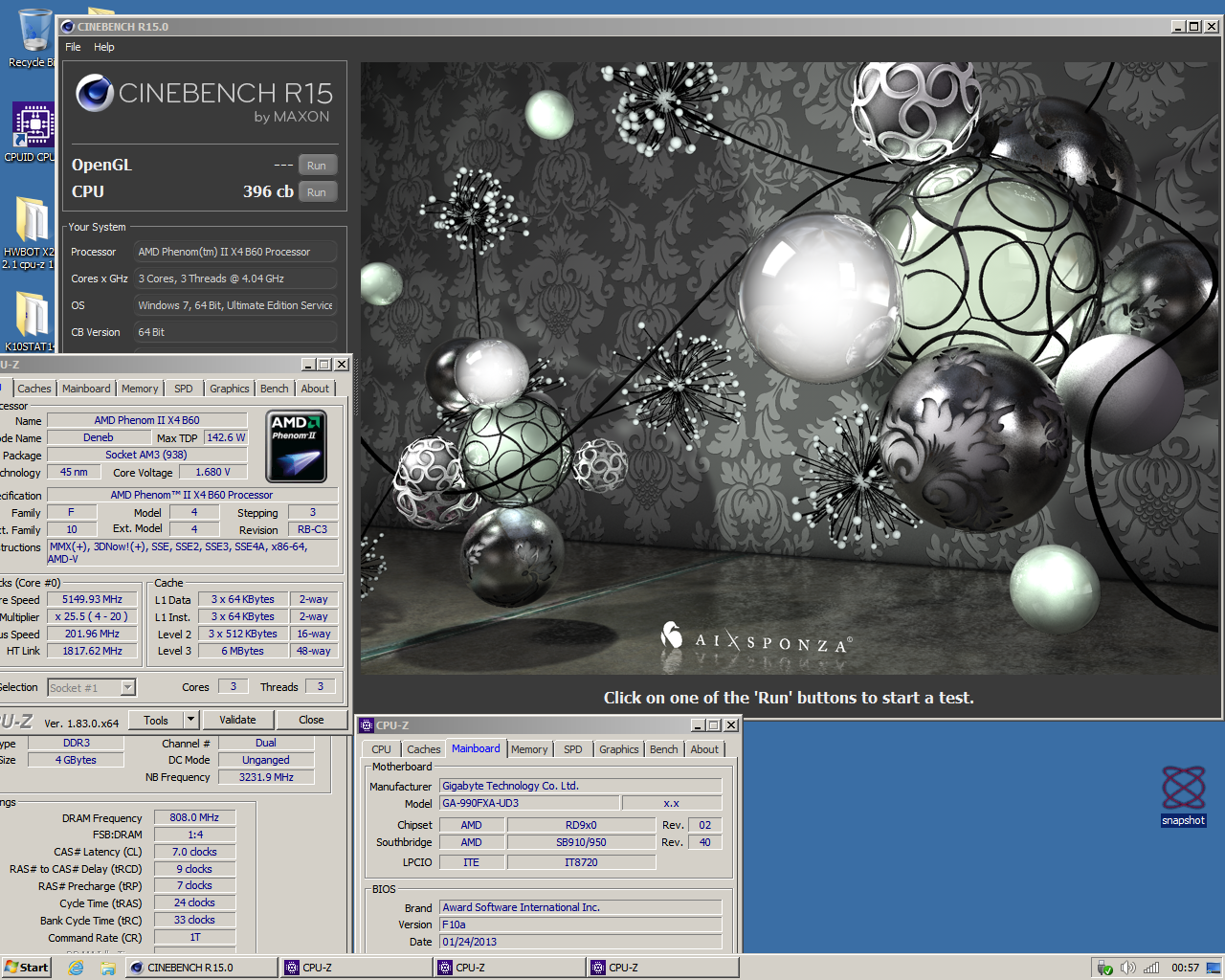
Task: Open Windows Explorer from the taskbar
Action: coord(107,968)
